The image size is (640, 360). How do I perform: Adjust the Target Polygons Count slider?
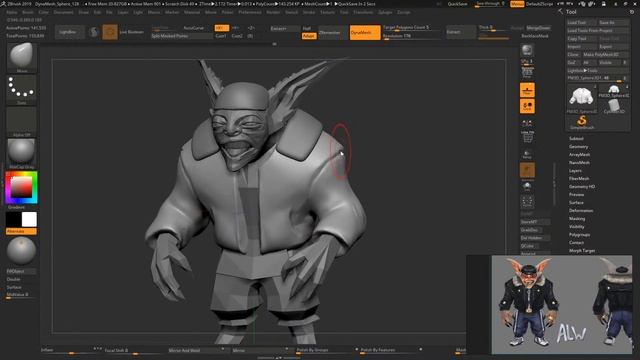411,28
